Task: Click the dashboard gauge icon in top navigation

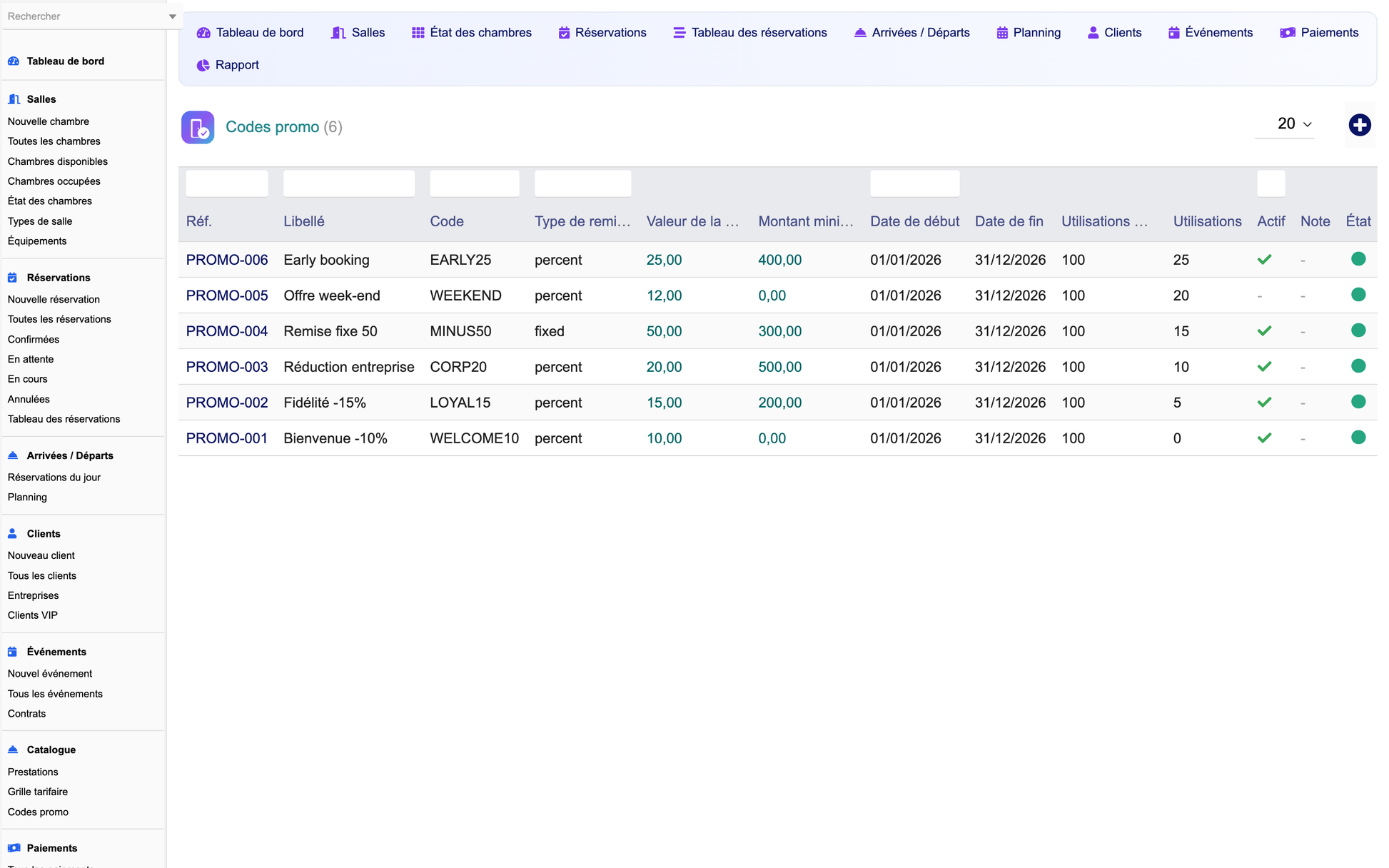Action: tap(203, 33)
